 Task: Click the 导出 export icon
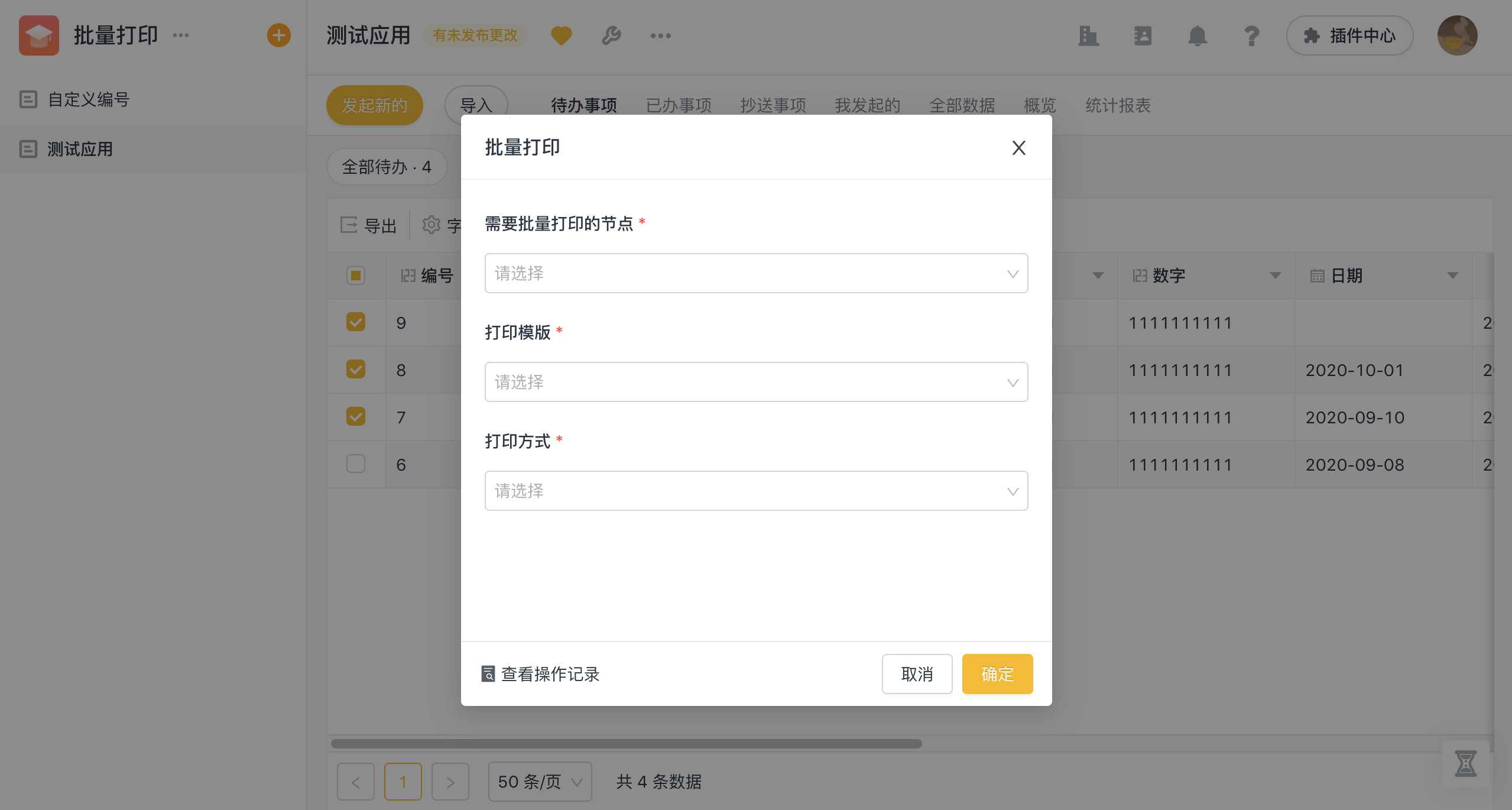349,225
